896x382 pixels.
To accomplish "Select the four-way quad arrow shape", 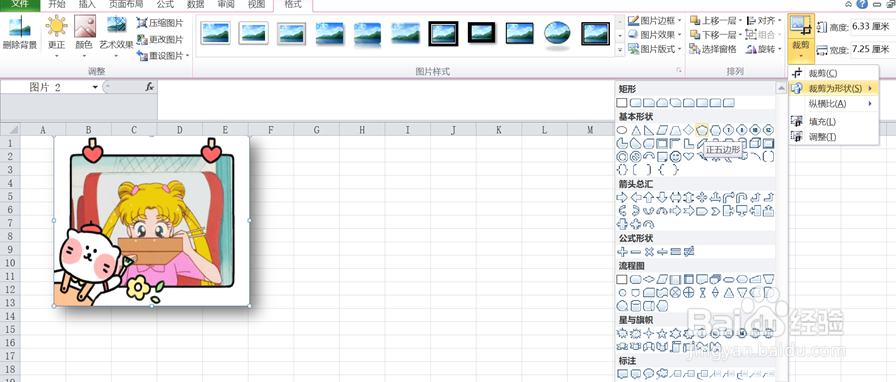I will click(x=702, y=197).
